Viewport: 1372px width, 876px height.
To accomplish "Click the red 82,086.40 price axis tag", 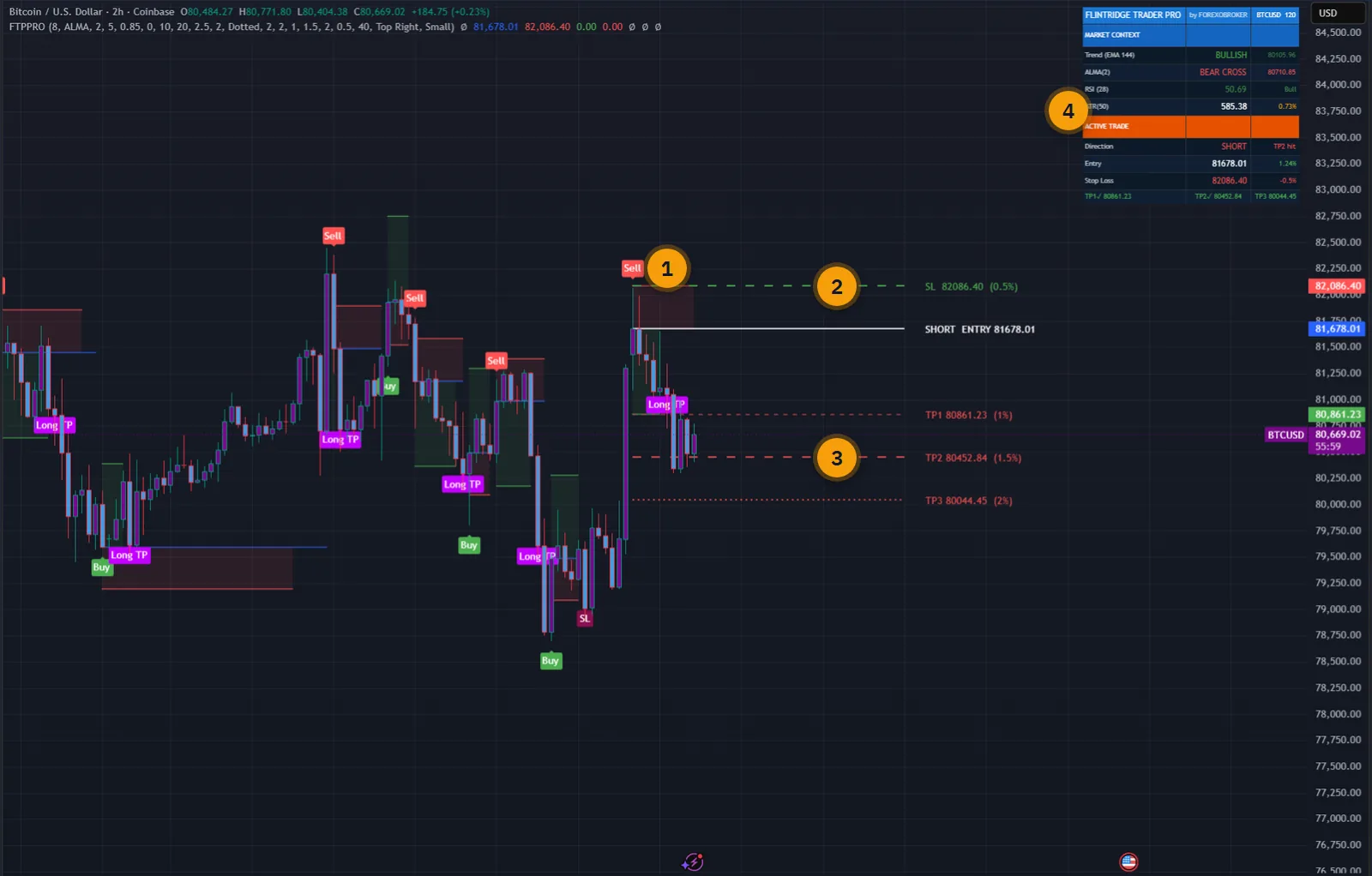I will coord(1338,286).
